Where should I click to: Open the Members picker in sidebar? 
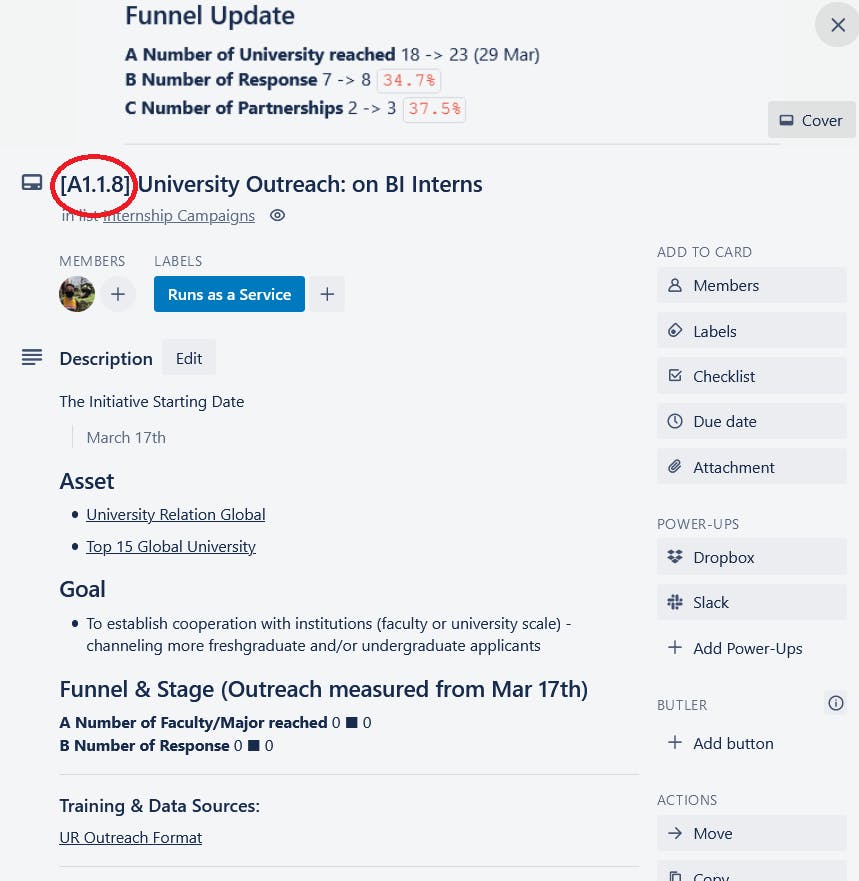[751, 285]
